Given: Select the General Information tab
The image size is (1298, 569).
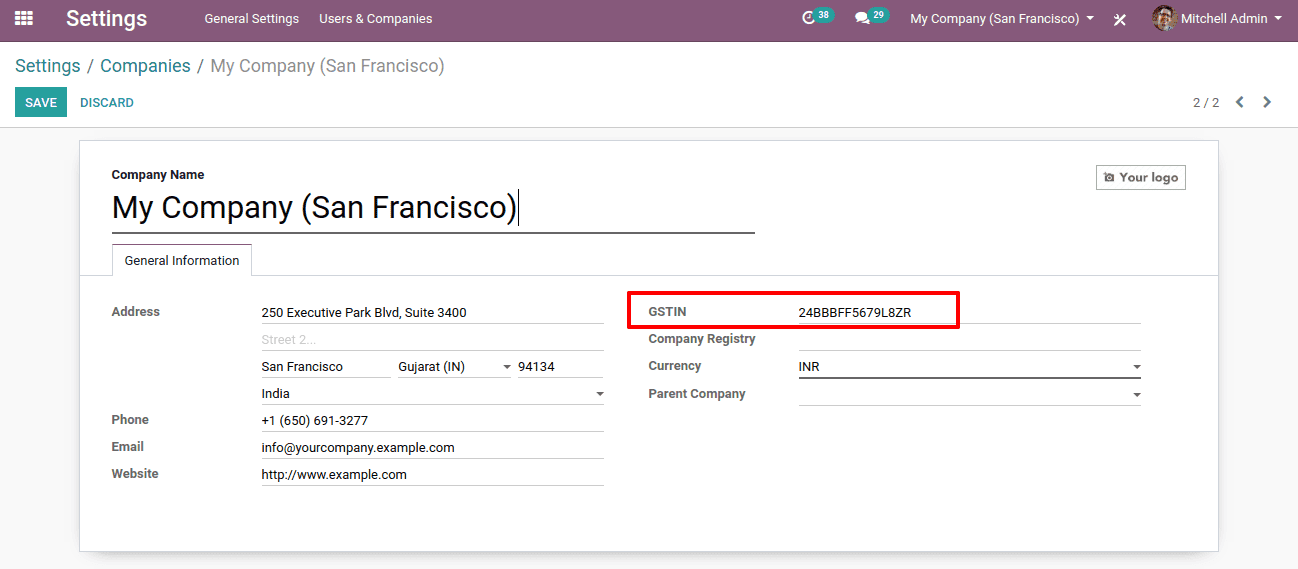Looking at the screenshot, I should pos(182,260).
